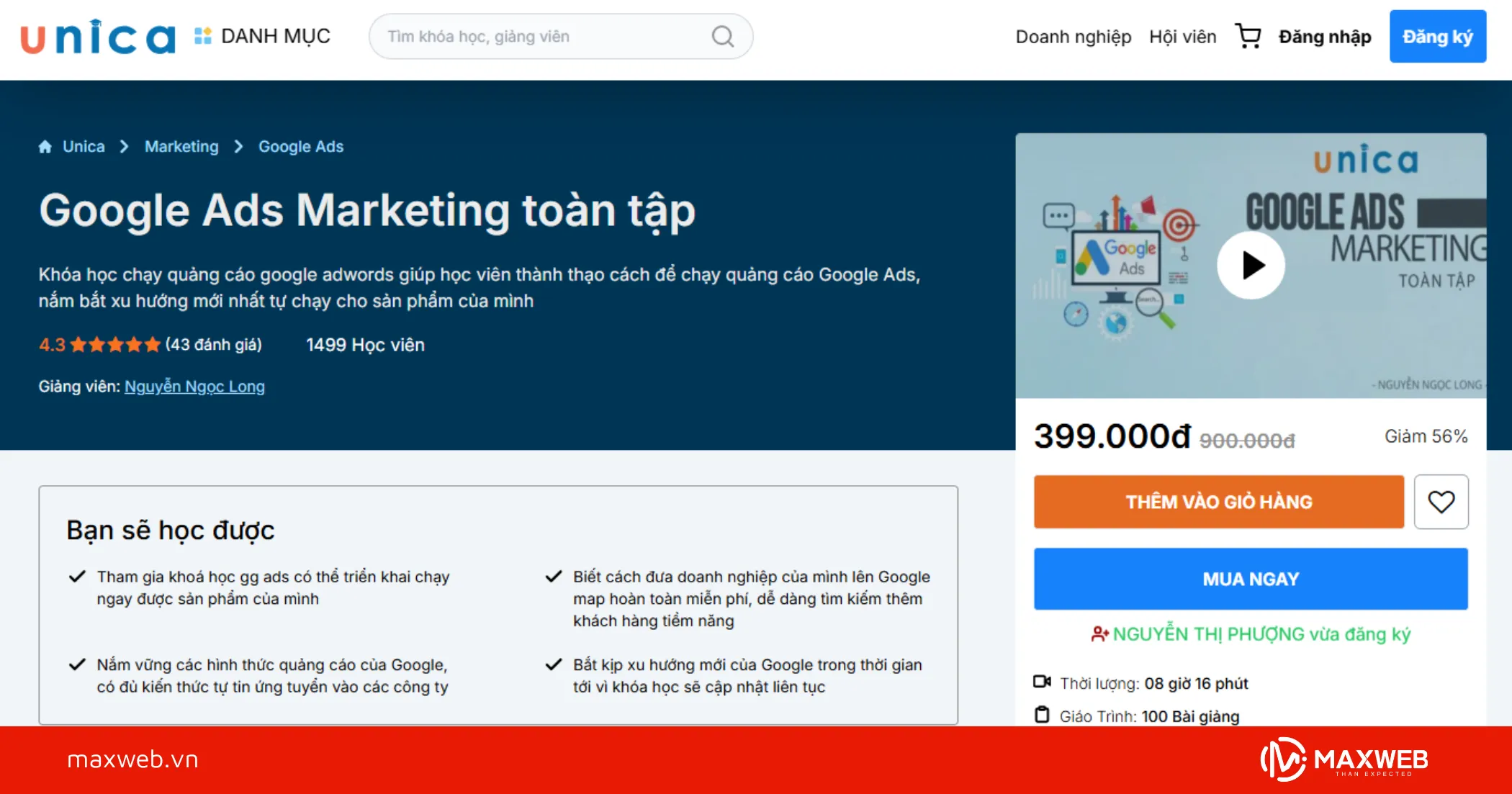Screen dimensions: 1512x794
Task: Open instructor Nguyễn Ngọc Long's profile
Action: pos(194,386)
